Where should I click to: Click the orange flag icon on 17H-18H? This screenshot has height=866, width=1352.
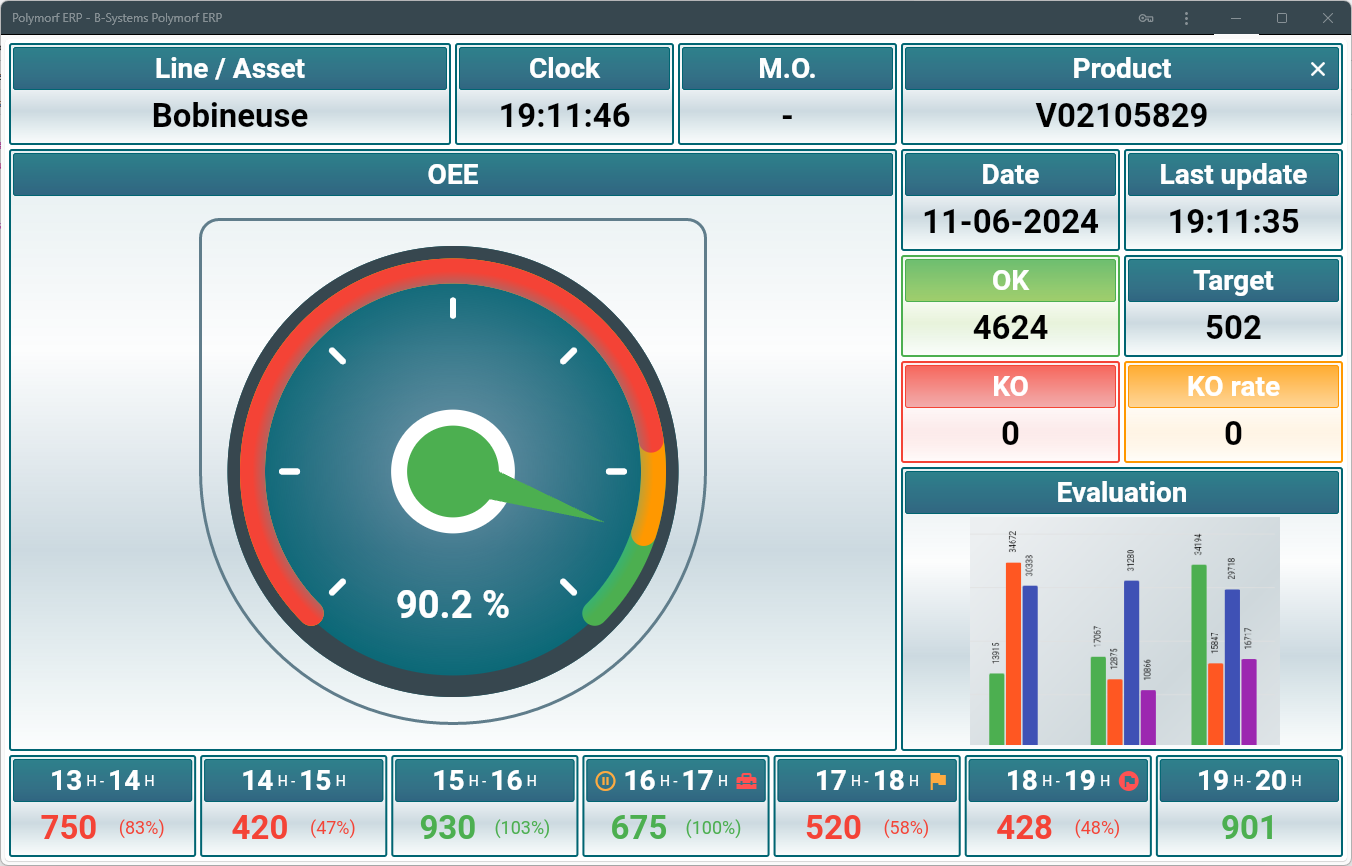[938, 781]
